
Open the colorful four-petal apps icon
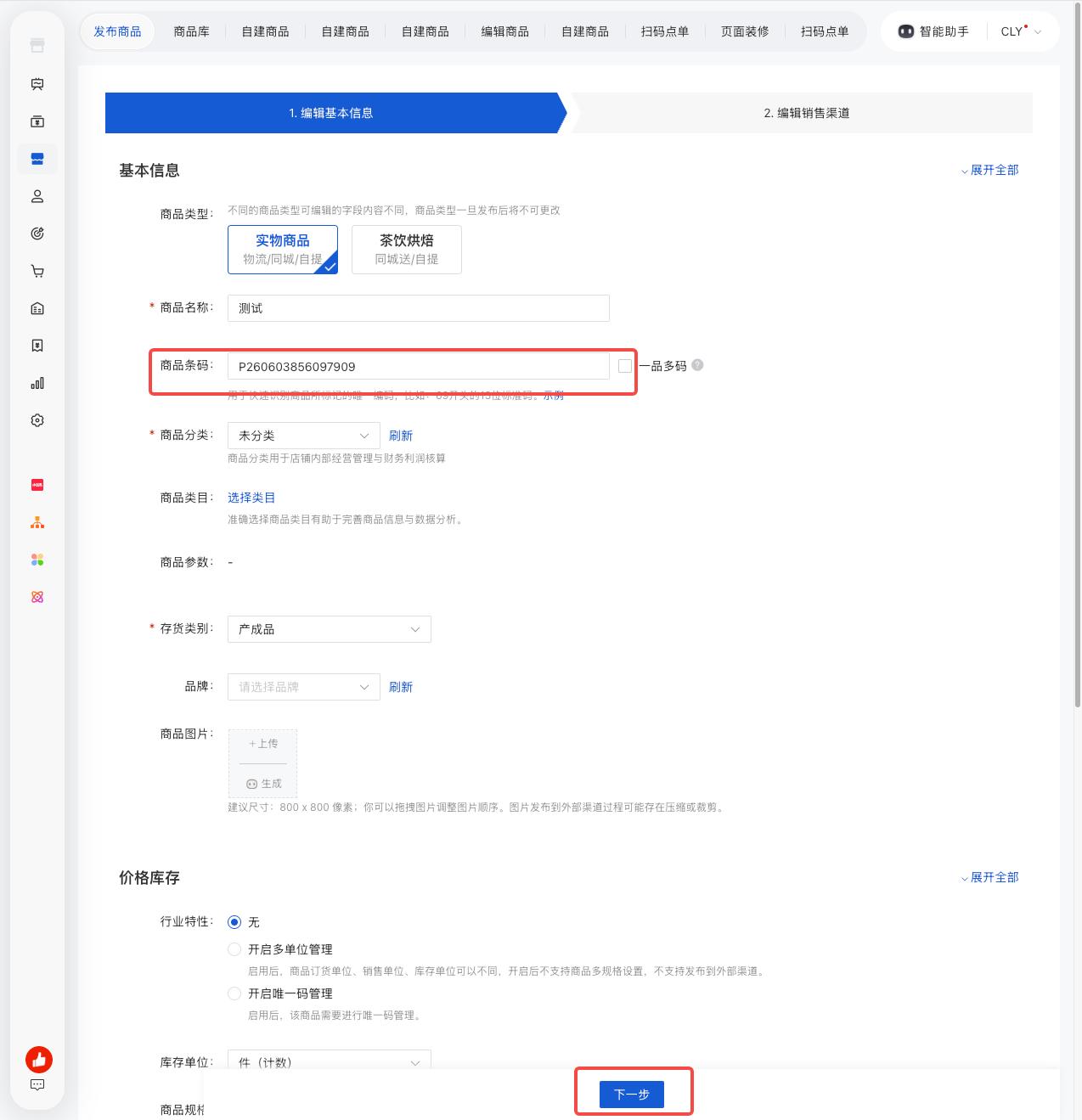(37, 560)
